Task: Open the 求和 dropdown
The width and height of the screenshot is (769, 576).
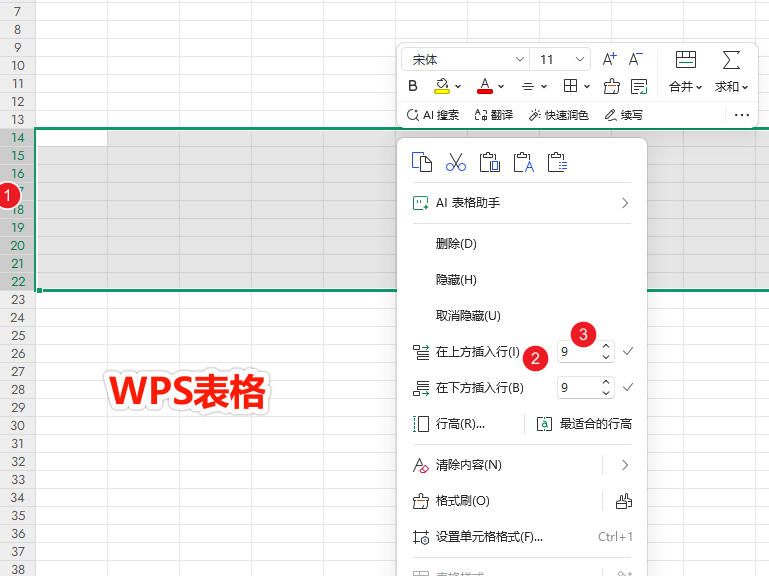Action: (731, 87)
